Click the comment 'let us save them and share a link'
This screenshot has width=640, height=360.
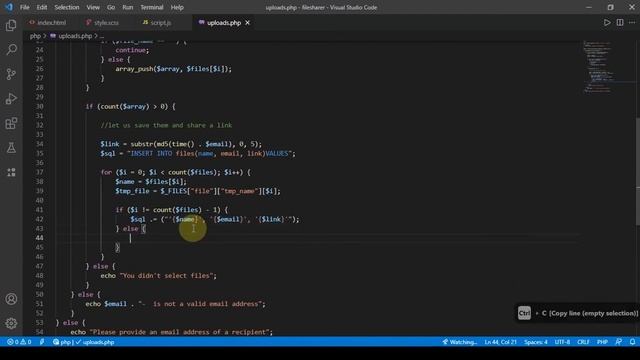pos(167,125)
